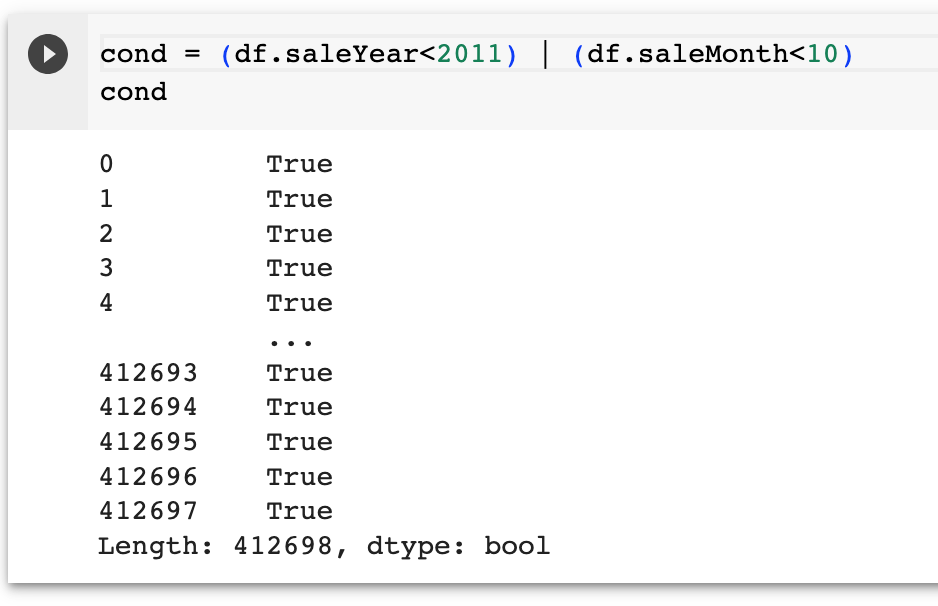Click the True value of row 1

tap(299, 199)
